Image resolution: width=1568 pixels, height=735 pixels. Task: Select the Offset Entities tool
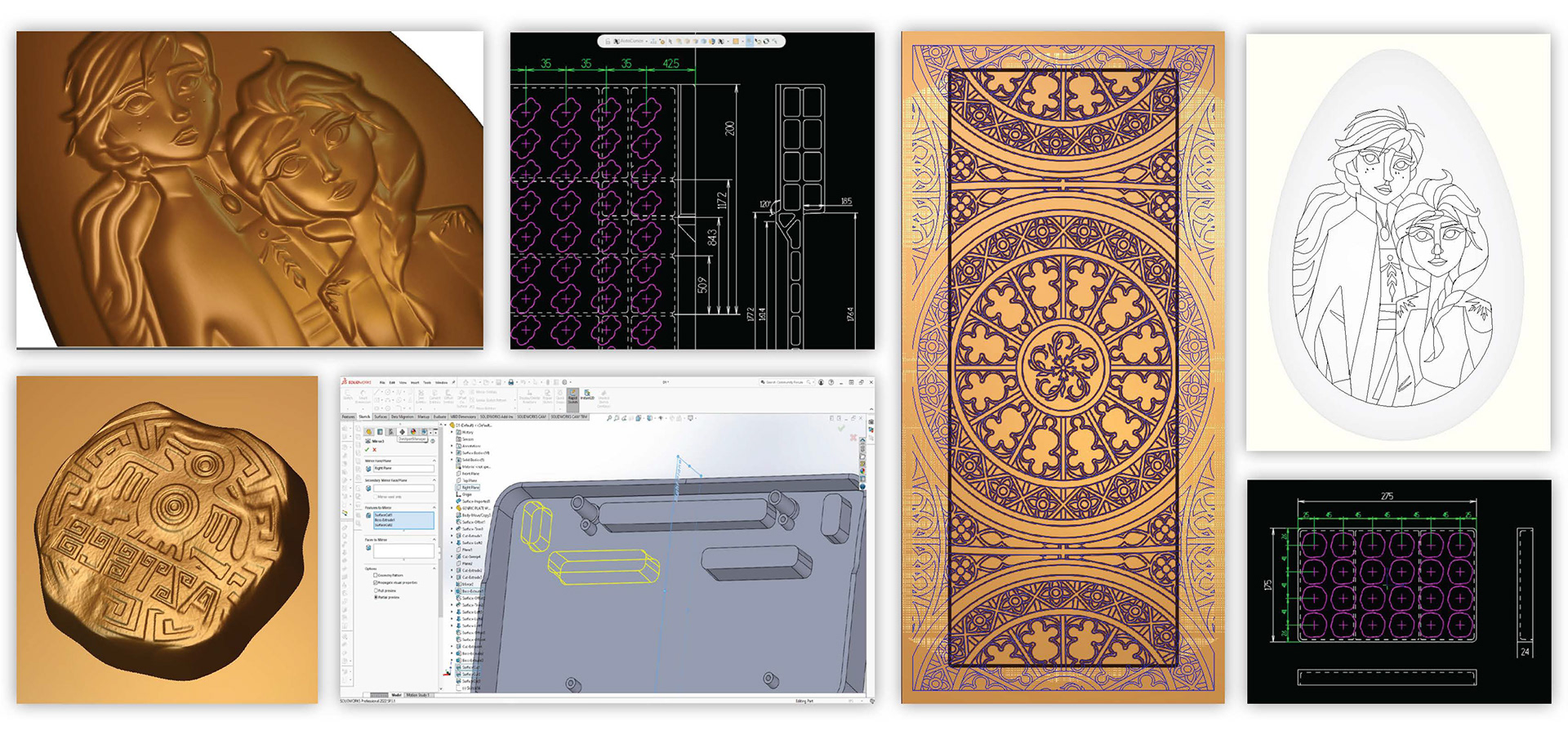(448, 397)
